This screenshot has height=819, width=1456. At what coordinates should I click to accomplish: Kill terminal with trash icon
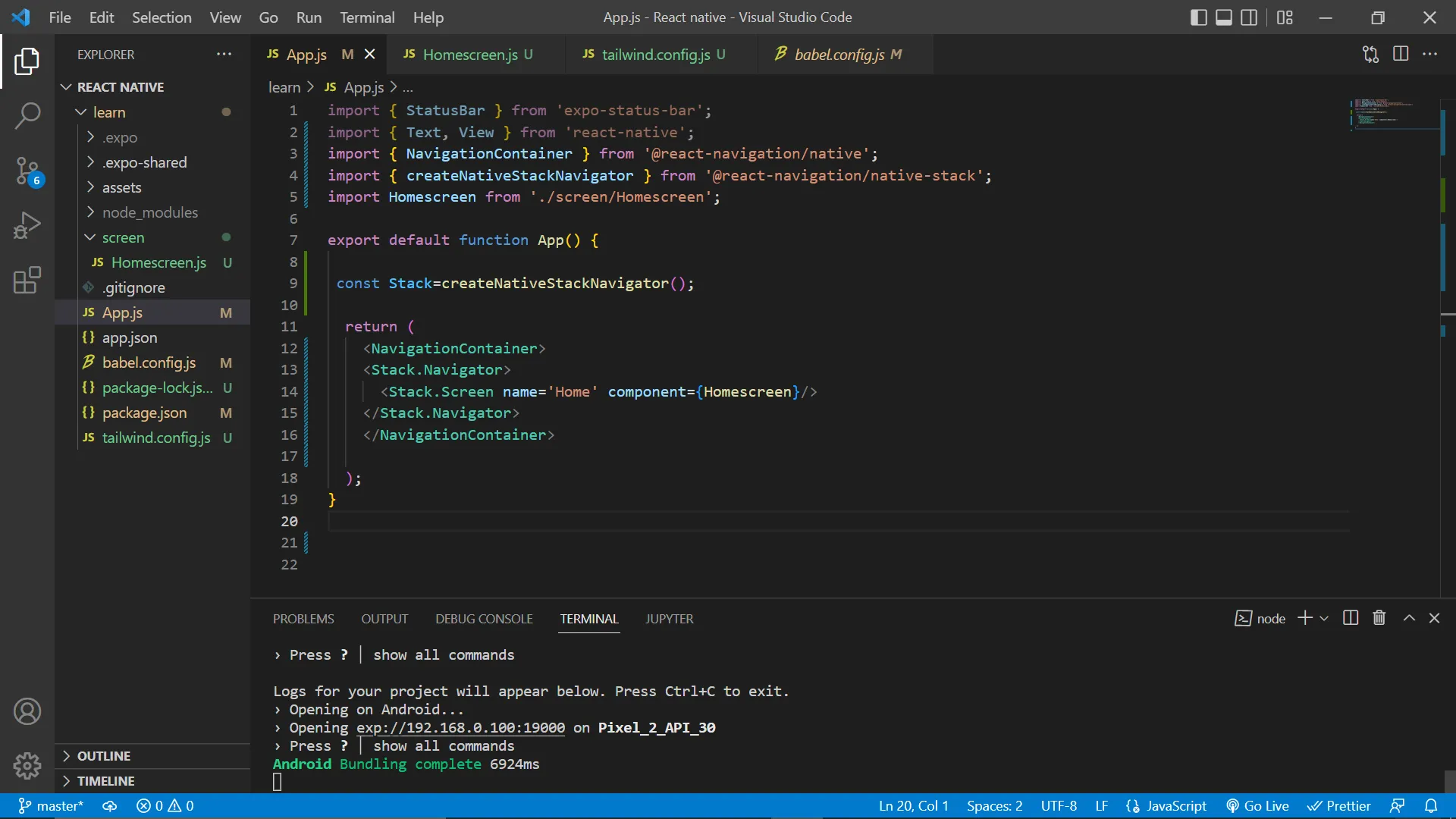(x=1379, y=618)
